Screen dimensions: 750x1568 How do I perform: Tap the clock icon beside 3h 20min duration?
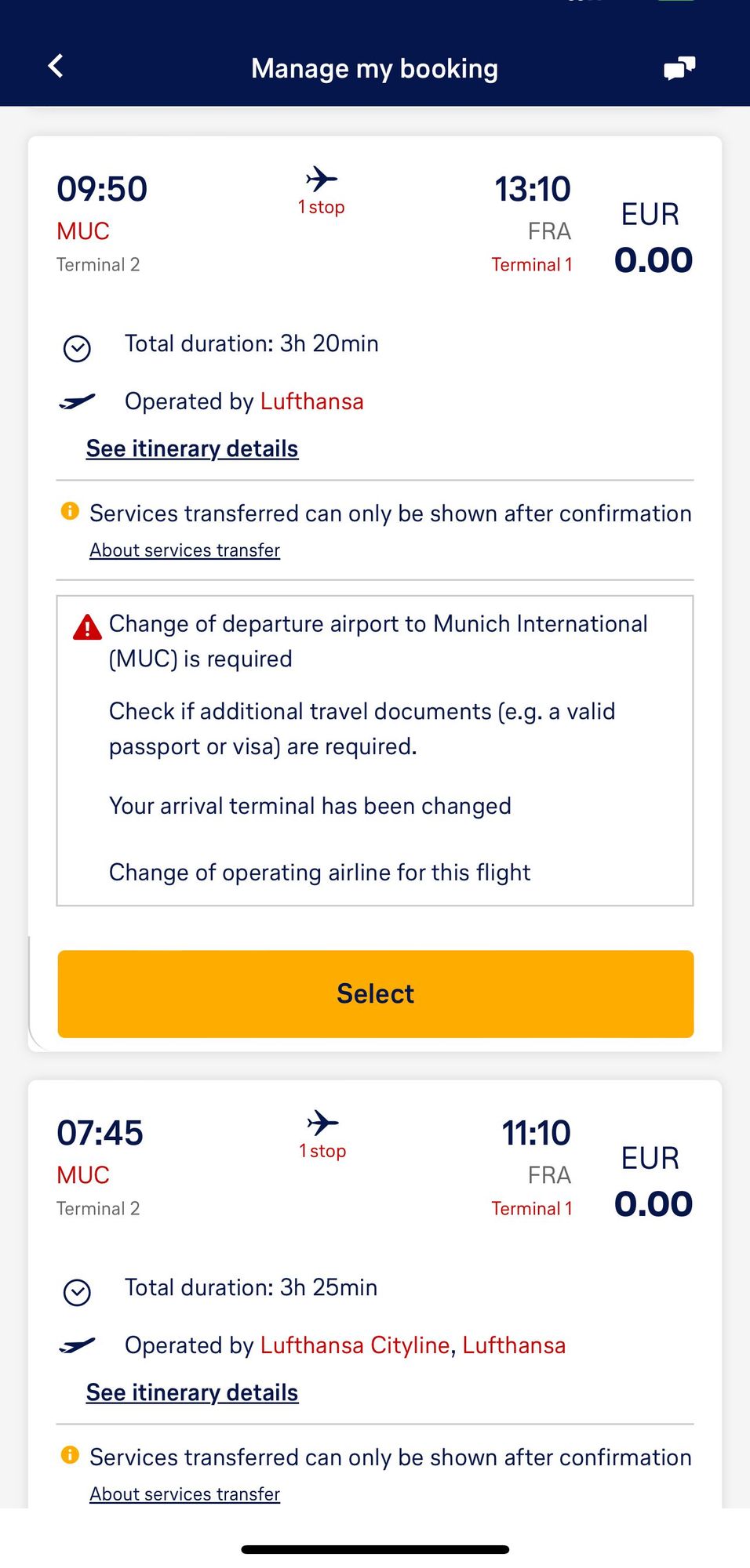77,348
